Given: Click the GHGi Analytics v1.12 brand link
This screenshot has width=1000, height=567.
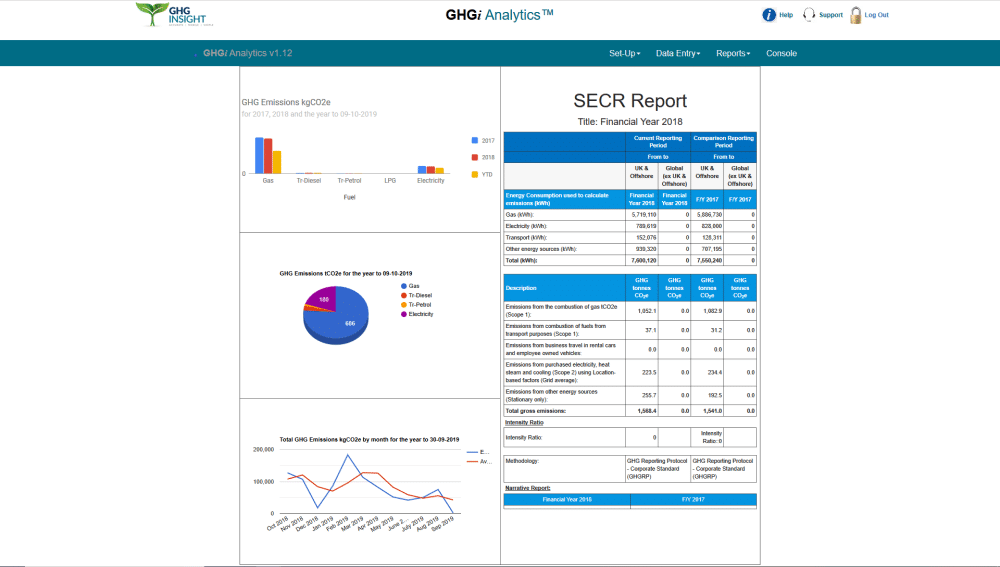Looking at the screenshot, I should pos(247,53).
